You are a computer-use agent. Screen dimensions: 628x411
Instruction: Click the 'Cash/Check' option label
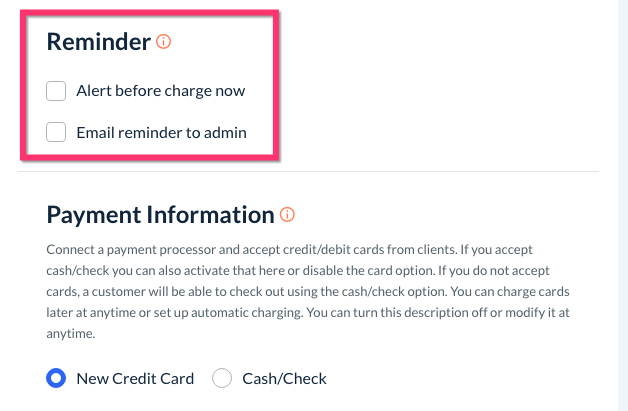[284, 378]
